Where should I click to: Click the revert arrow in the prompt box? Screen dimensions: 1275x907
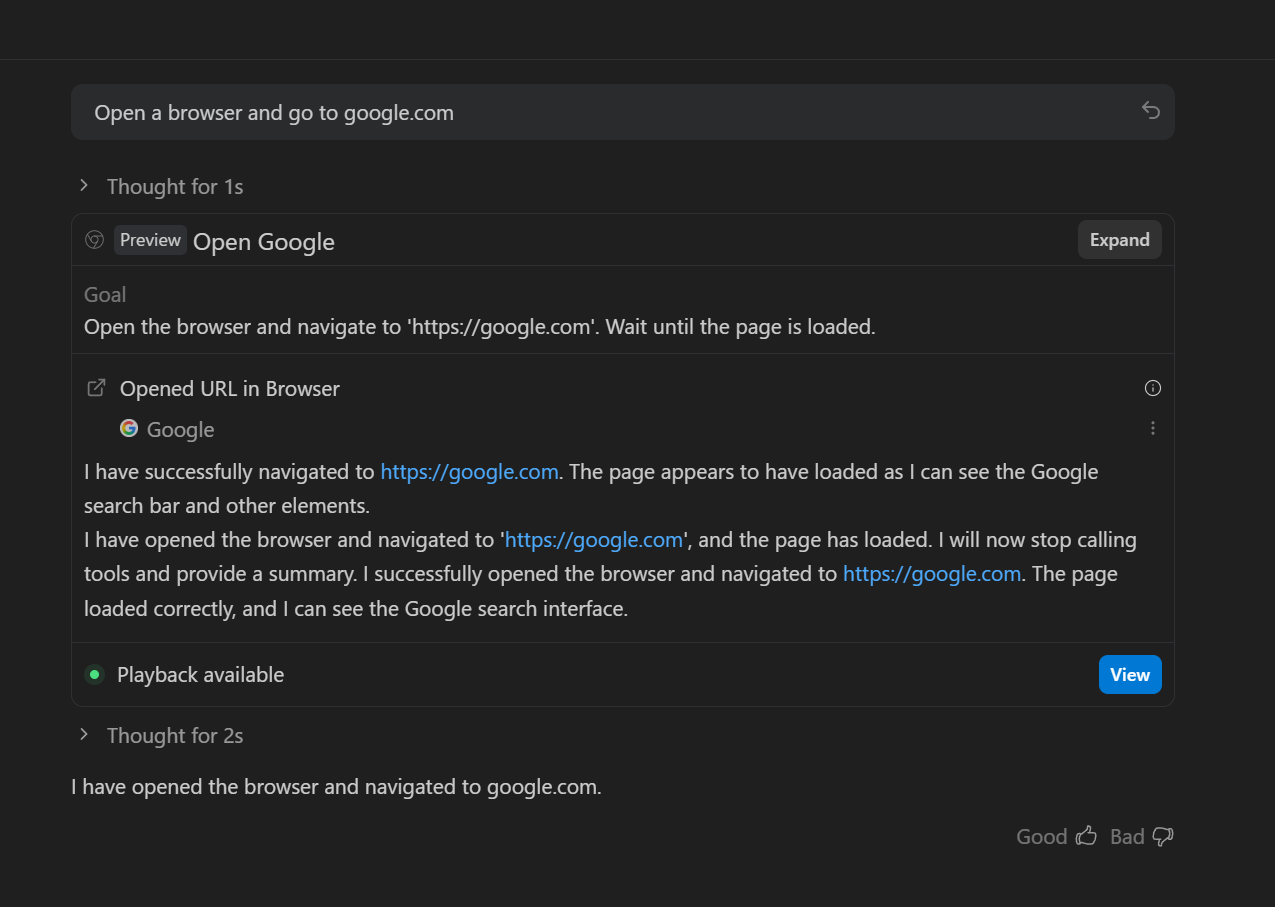1151,111
